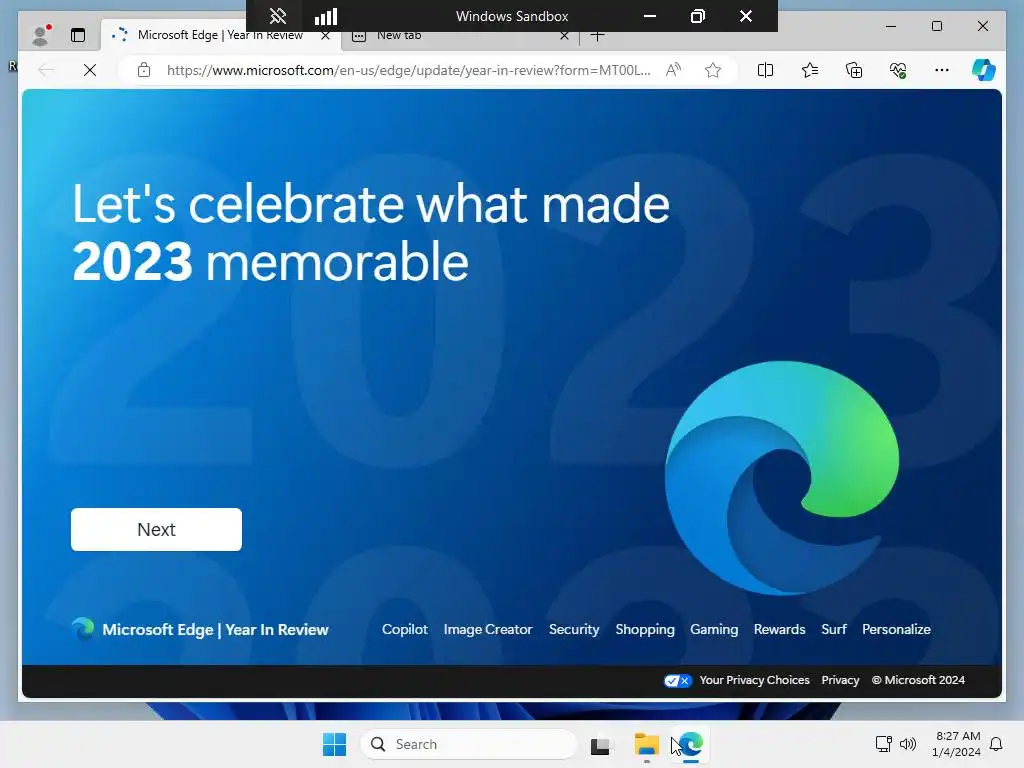This screenshot has height=768, width=1024.
Task: Click the address bar URL field
Action: (x=408, y=70)
